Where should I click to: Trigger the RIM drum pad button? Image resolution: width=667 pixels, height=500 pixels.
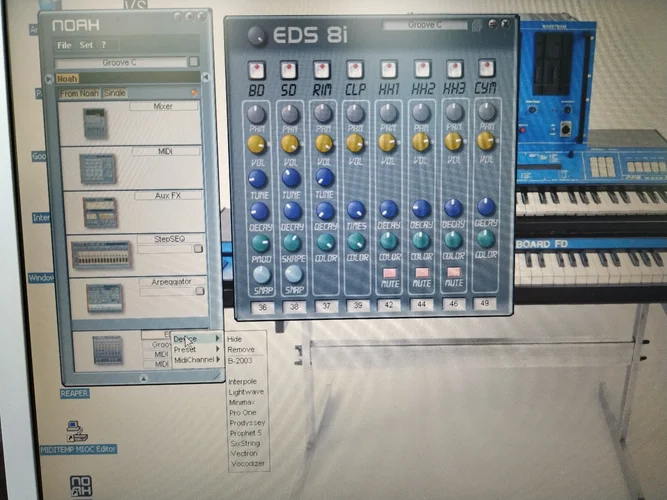(x=322, y=70)
